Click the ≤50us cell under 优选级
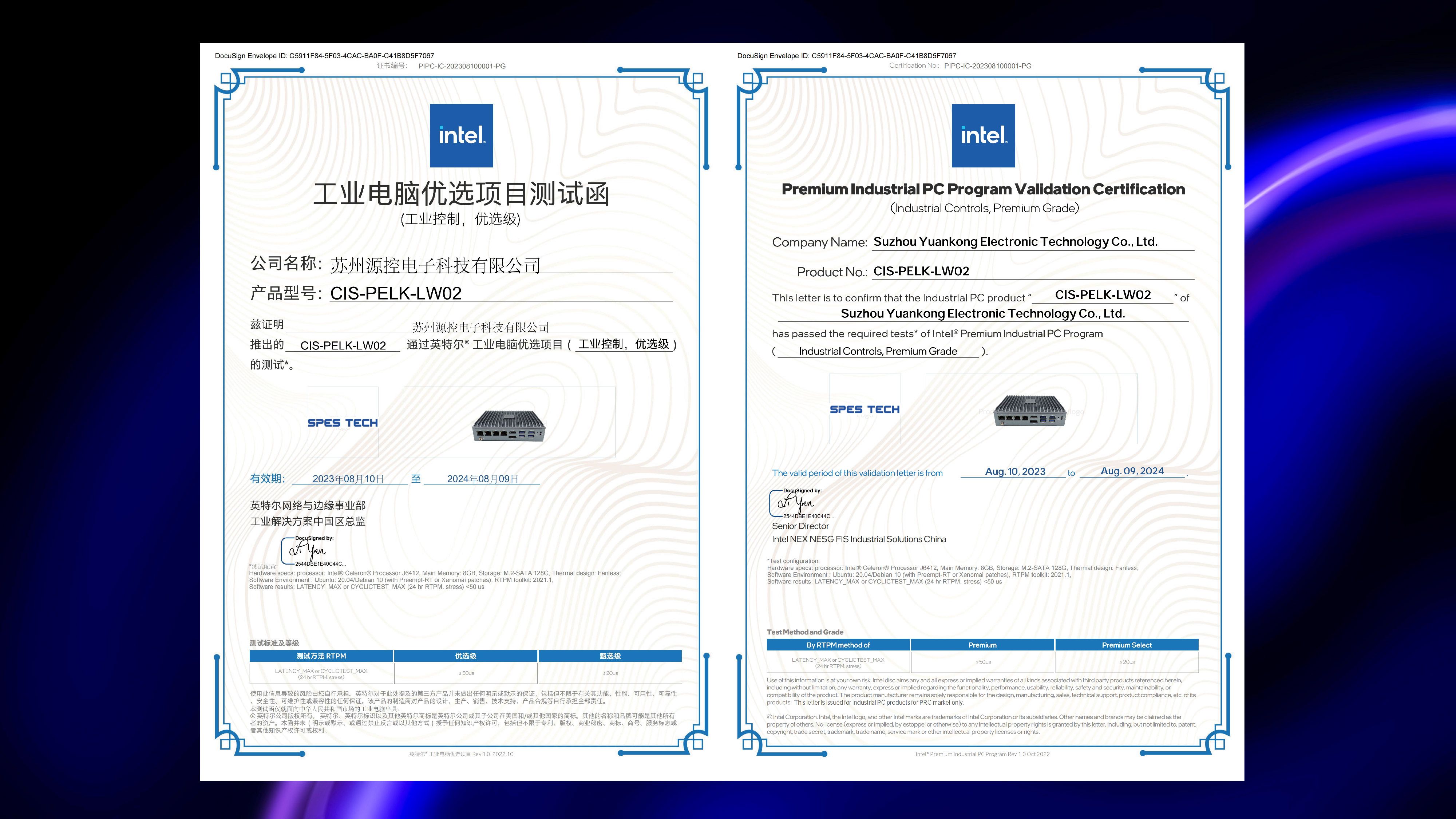 point(466,673)
